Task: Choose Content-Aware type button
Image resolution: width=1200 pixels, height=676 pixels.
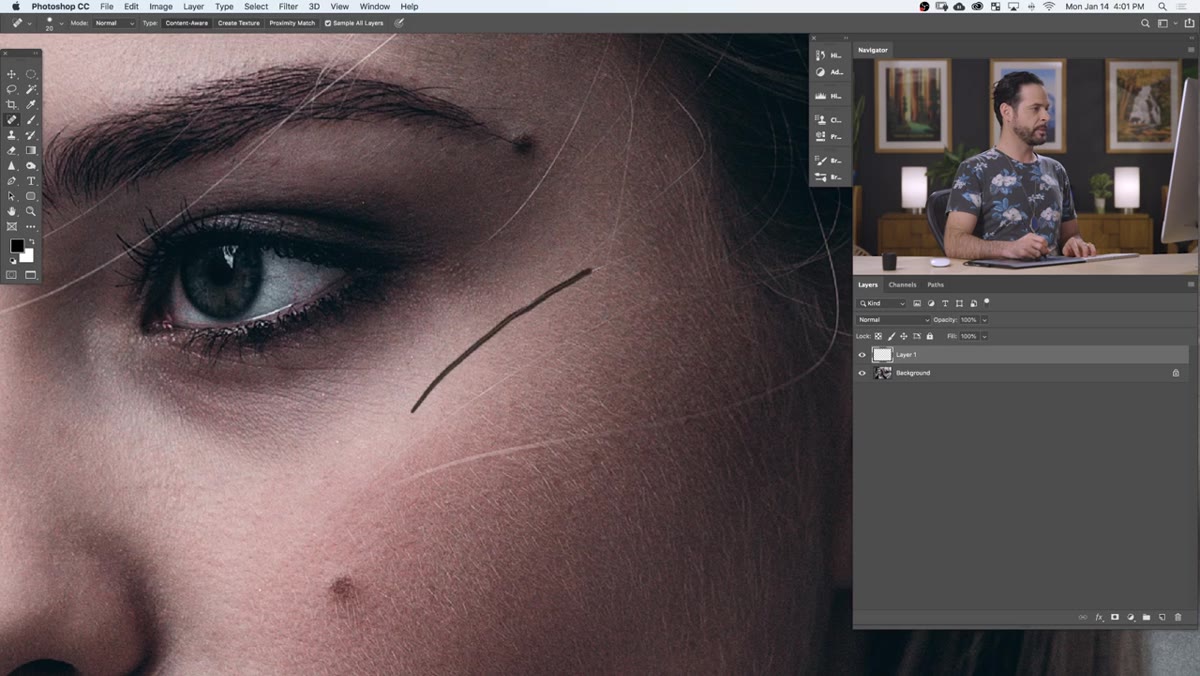Action: click(186, 22)
